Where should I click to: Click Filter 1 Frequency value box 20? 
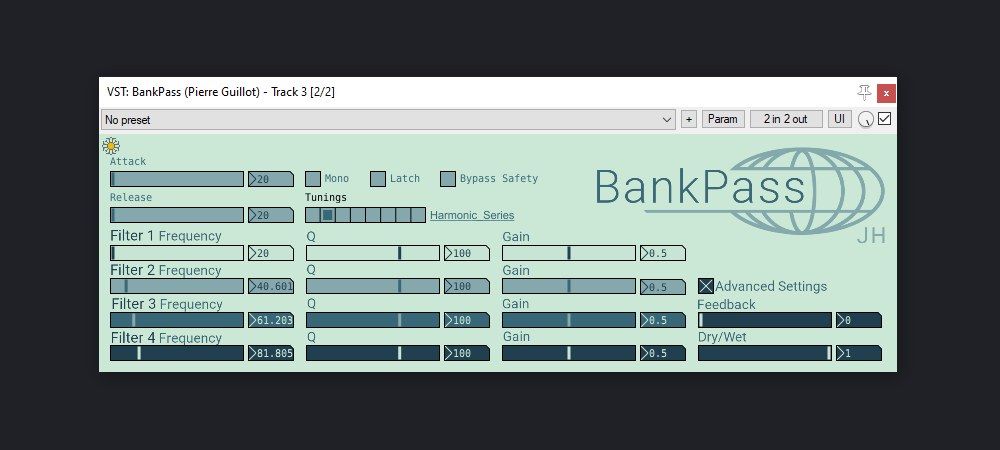[x=271, y=253]
